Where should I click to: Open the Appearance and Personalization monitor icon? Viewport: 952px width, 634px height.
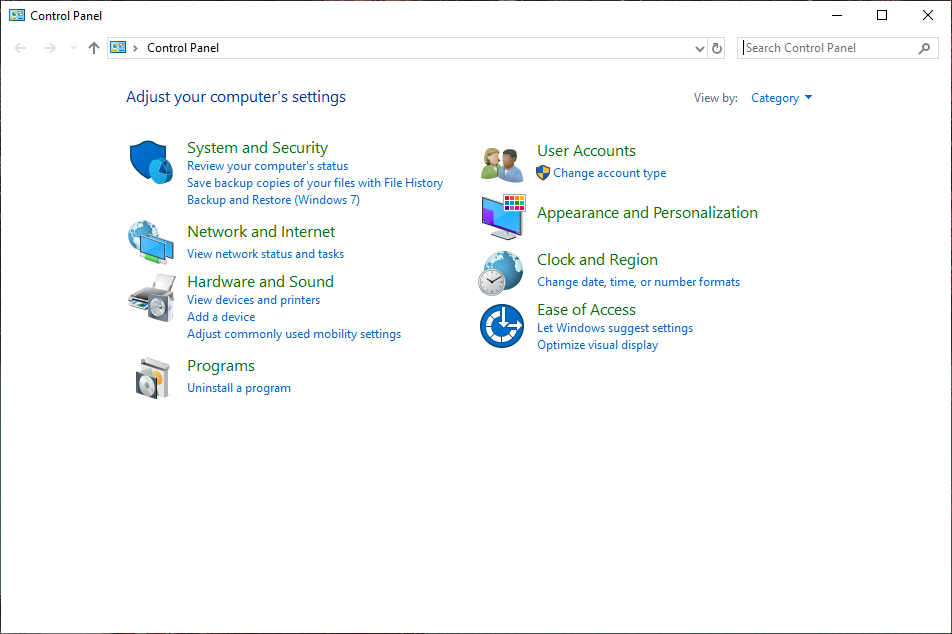click(x=503, y=217)
